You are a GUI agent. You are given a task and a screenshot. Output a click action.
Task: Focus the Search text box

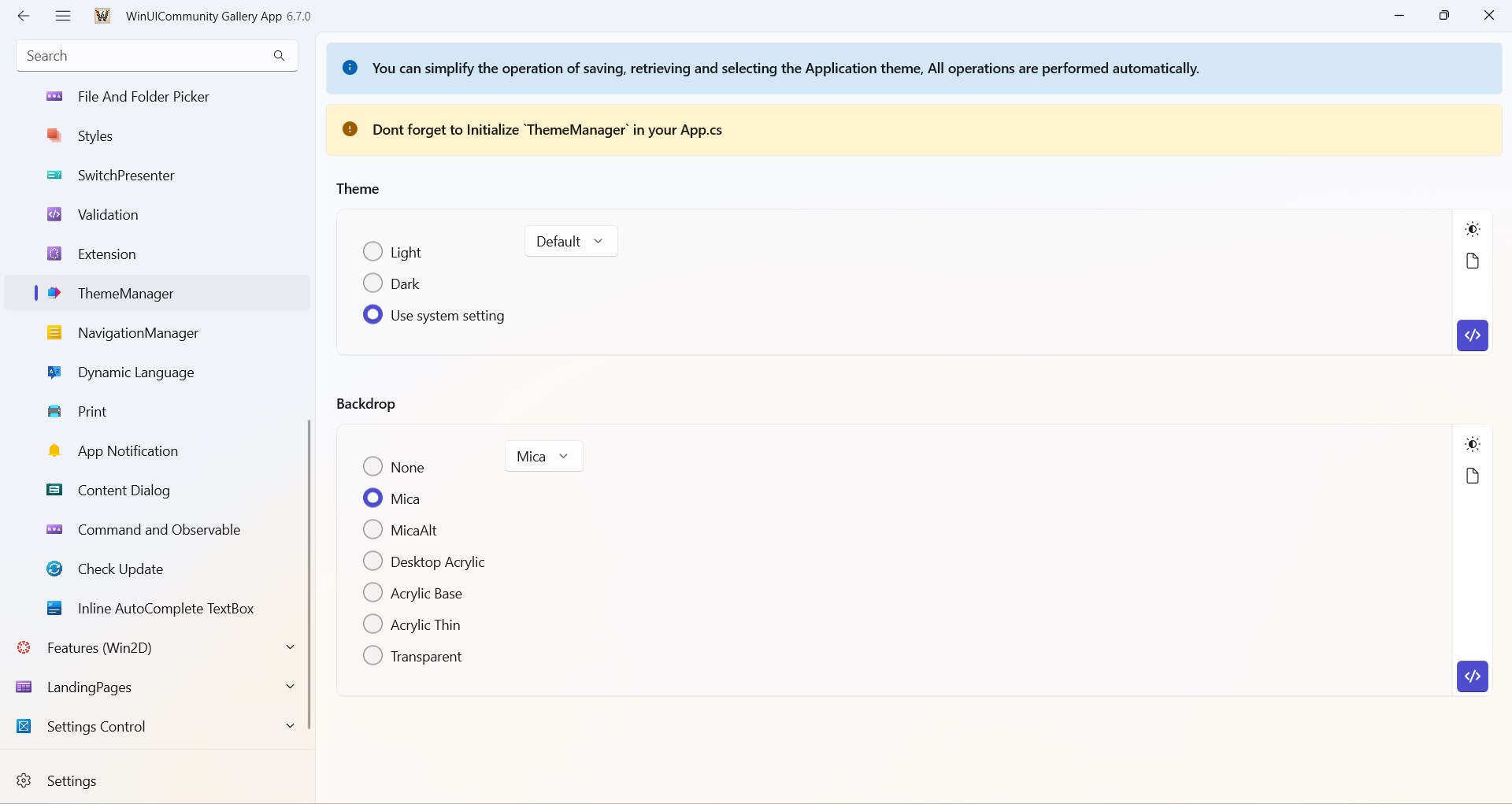(142, 56)
